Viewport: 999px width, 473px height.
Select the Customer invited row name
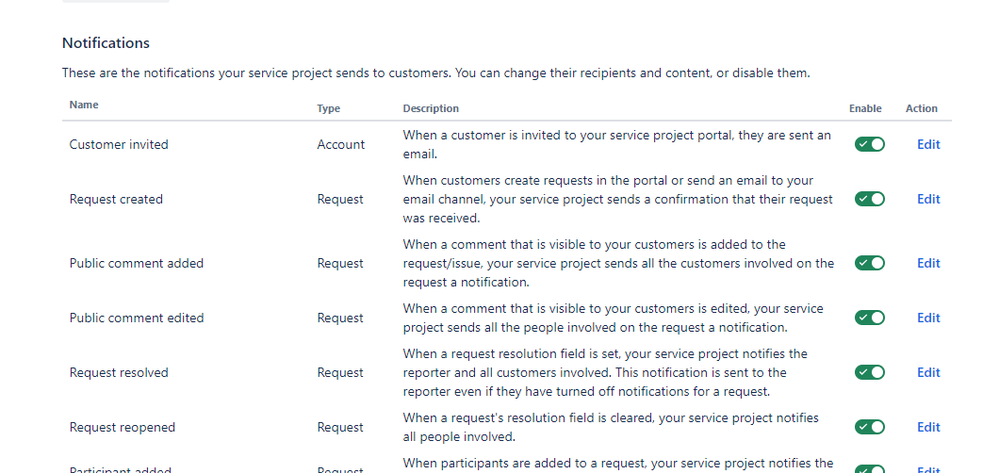119,144
